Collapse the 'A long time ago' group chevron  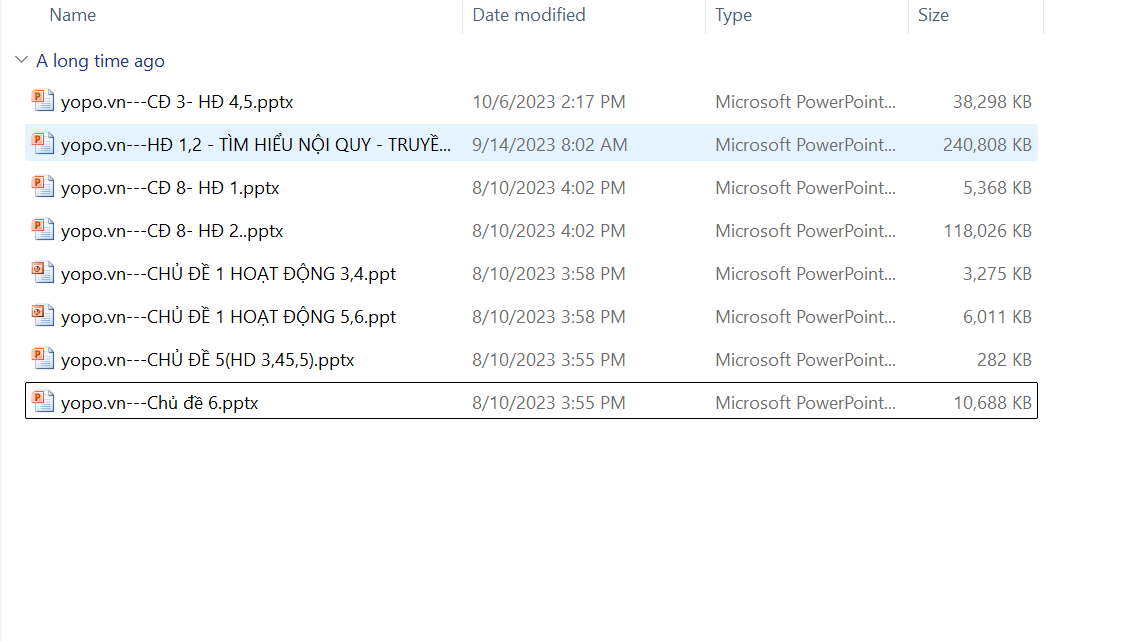click(21, 61)
